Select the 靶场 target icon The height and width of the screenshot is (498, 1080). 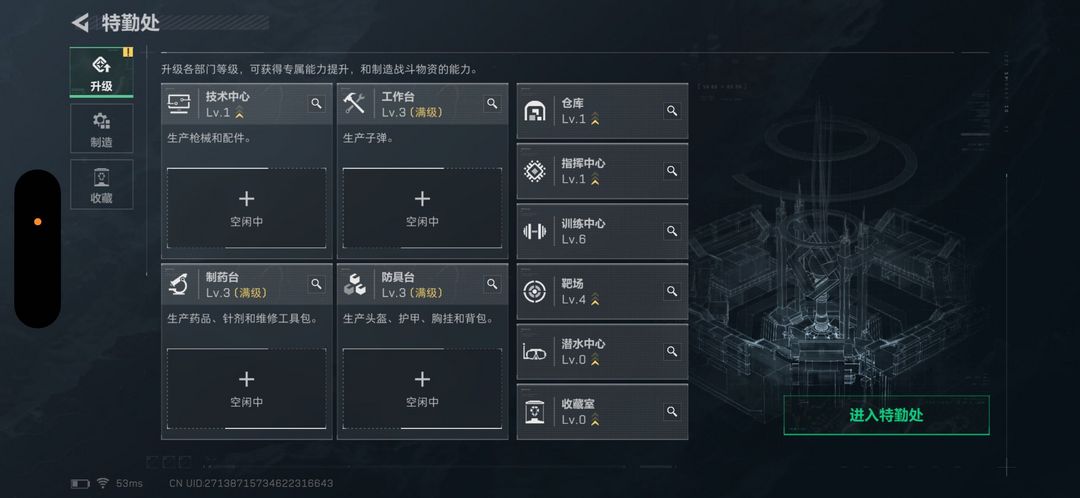(x=535, y=291)
